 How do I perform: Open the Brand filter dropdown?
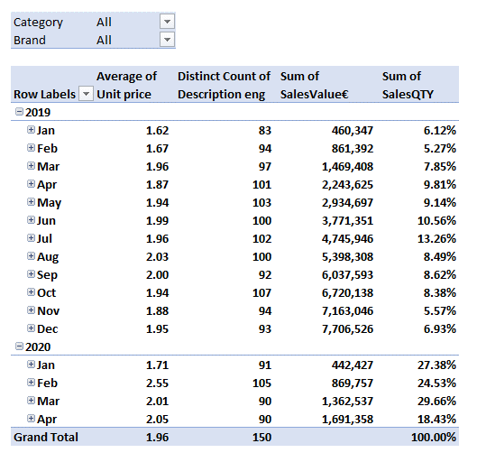point(167,40)
